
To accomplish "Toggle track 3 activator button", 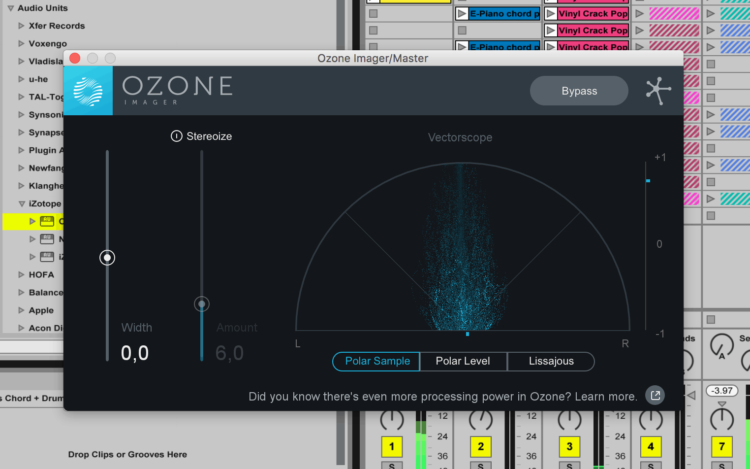I will tap(569, 446).
